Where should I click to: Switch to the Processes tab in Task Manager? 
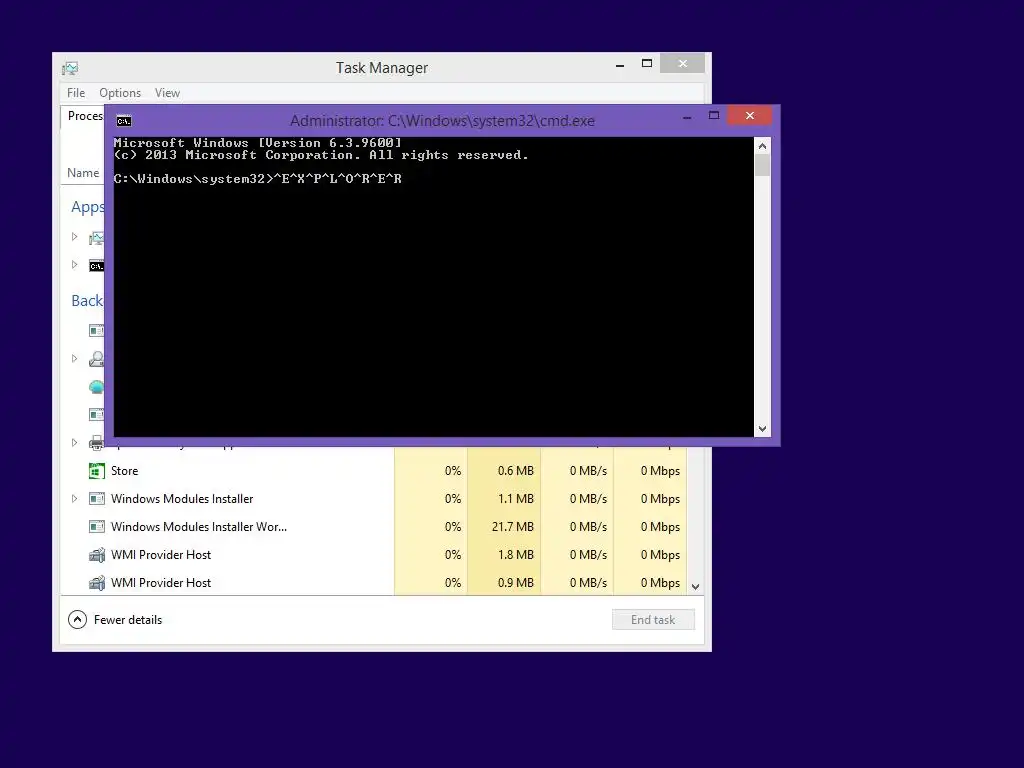[x=85, y=116]
